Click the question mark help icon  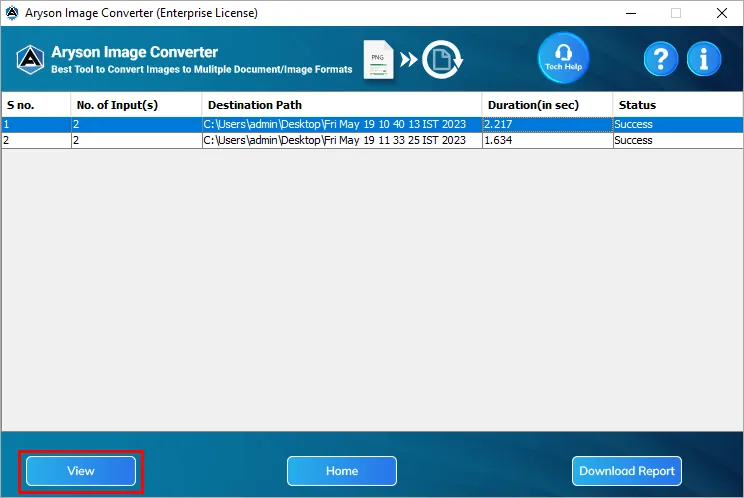[660, 59]
